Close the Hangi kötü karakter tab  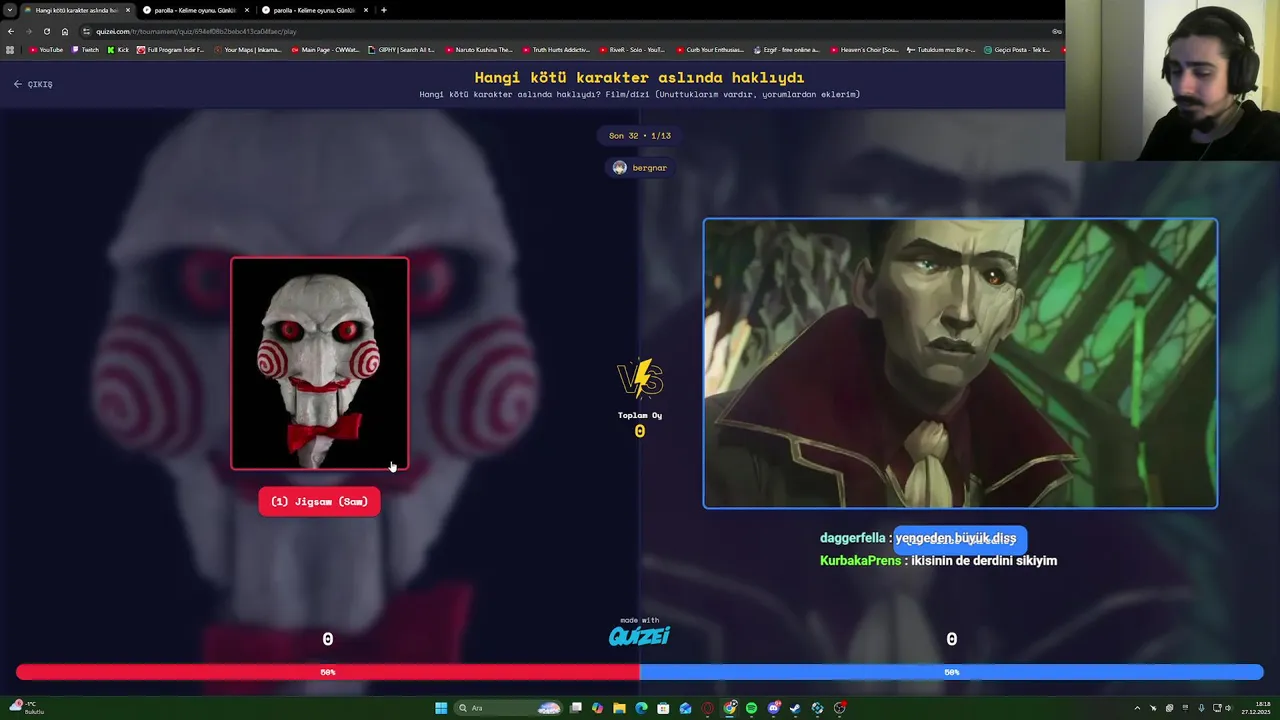(x=128, y=10)
